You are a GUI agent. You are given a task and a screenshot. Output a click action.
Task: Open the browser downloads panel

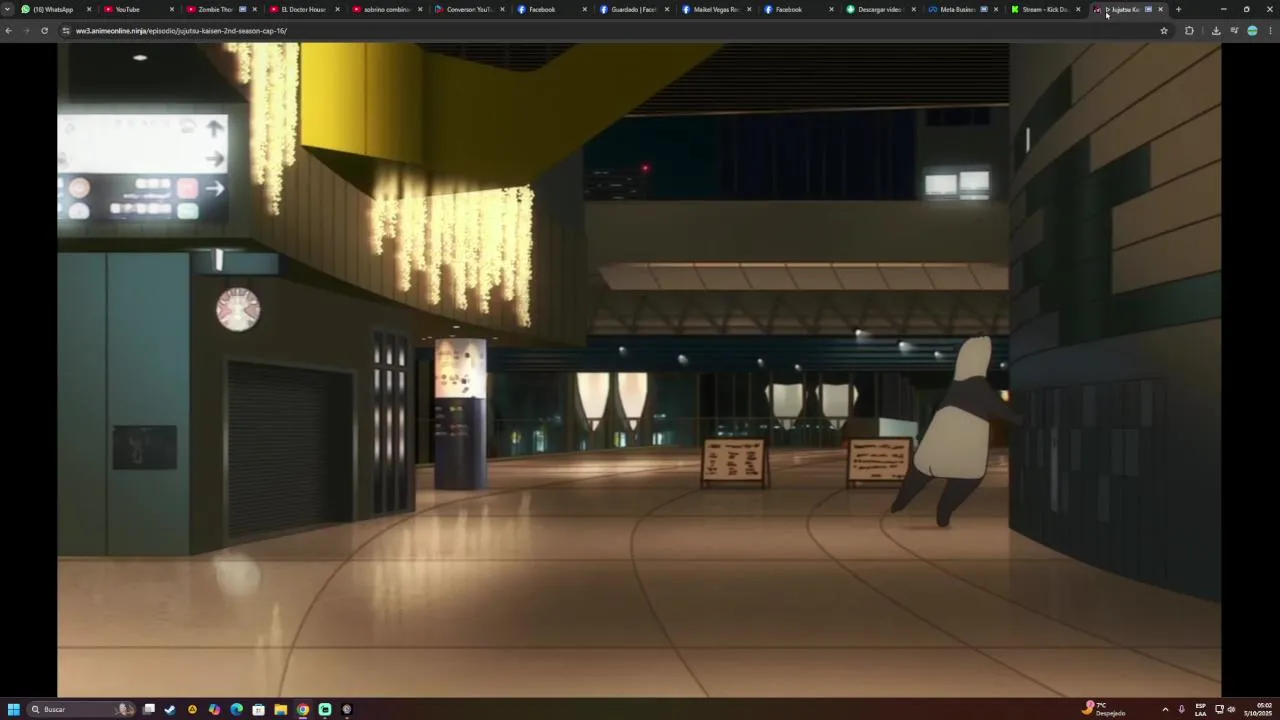1216,31
